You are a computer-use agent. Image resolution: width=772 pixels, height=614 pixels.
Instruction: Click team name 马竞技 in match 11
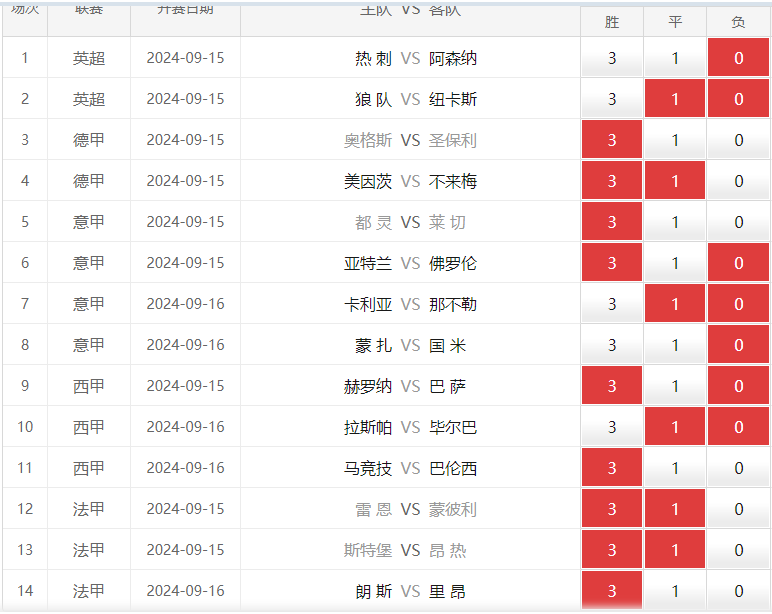(368, 468)
